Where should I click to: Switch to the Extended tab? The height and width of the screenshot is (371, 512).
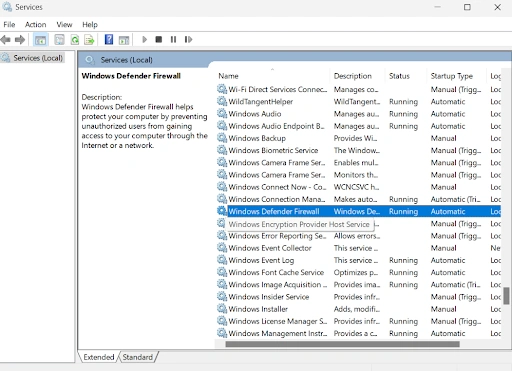click(99, 357)
